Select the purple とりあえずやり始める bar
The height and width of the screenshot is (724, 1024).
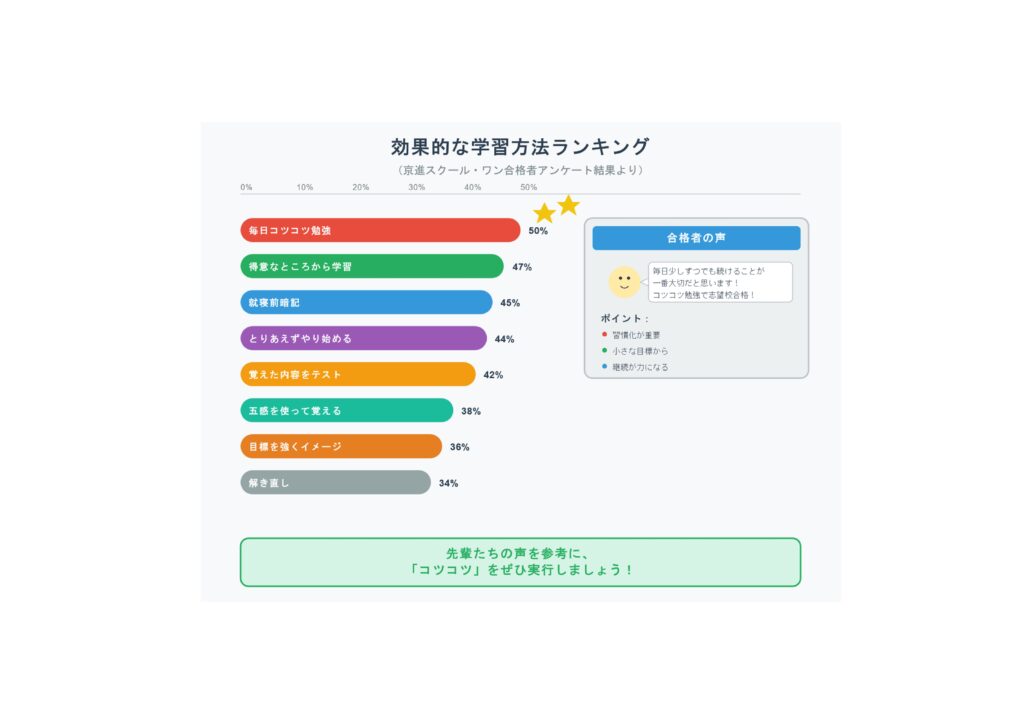pos(364,338)
